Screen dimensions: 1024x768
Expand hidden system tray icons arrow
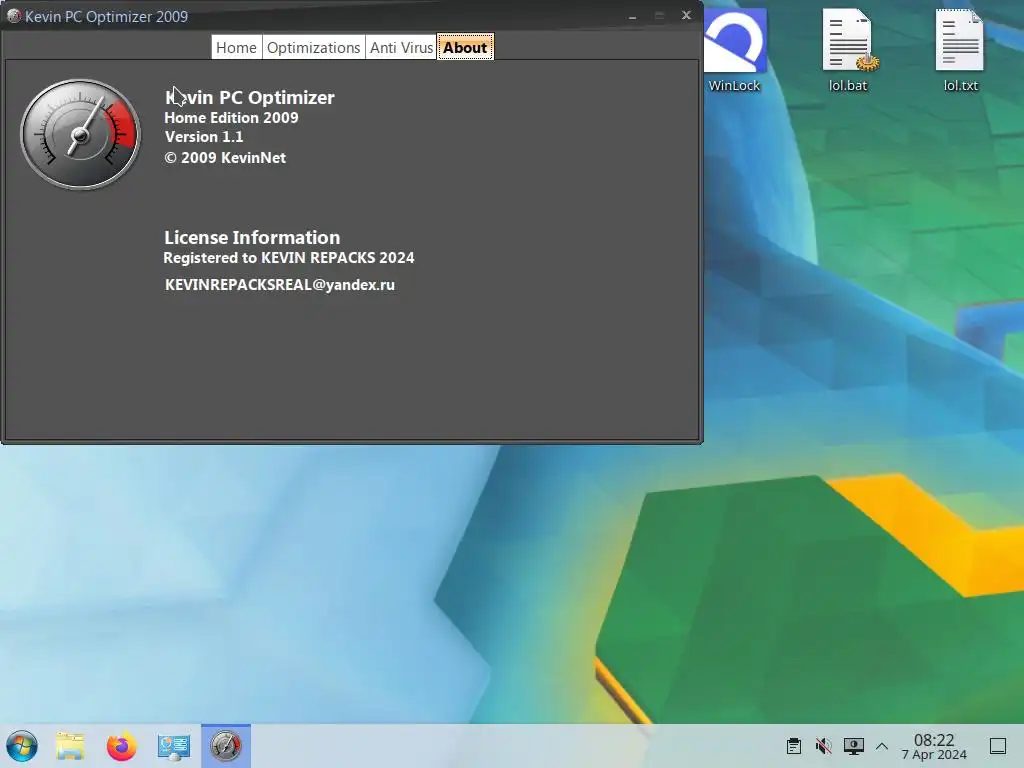tap(882, 746)
